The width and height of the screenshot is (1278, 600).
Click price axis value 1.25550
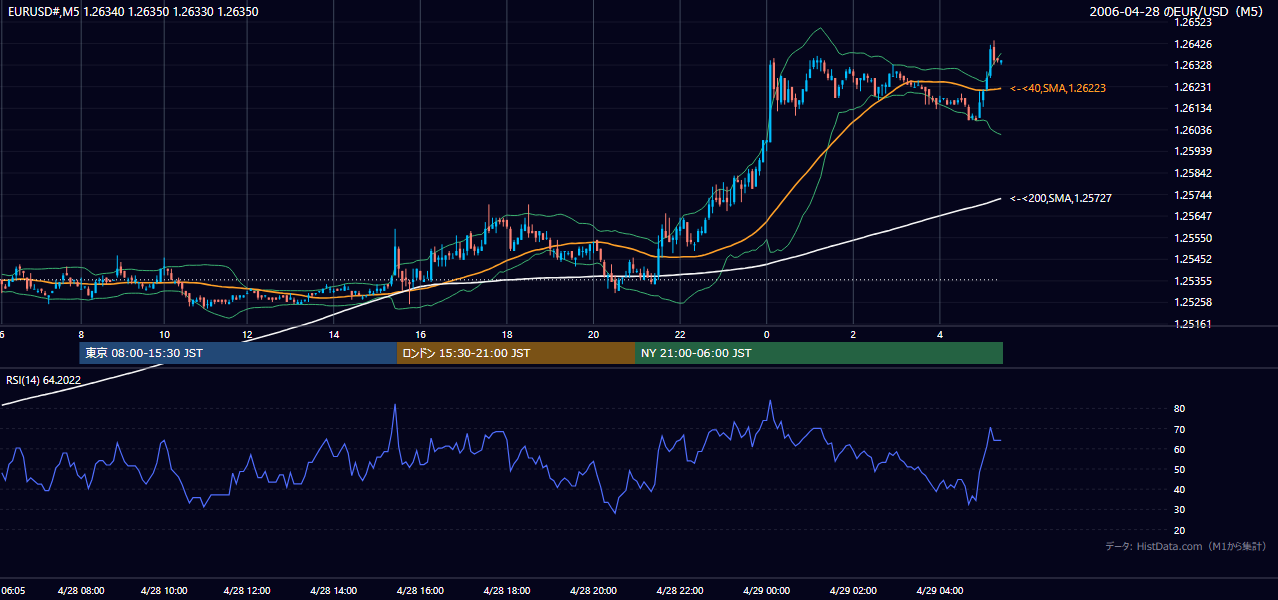pyautogui.click(x=1192, y=238)
